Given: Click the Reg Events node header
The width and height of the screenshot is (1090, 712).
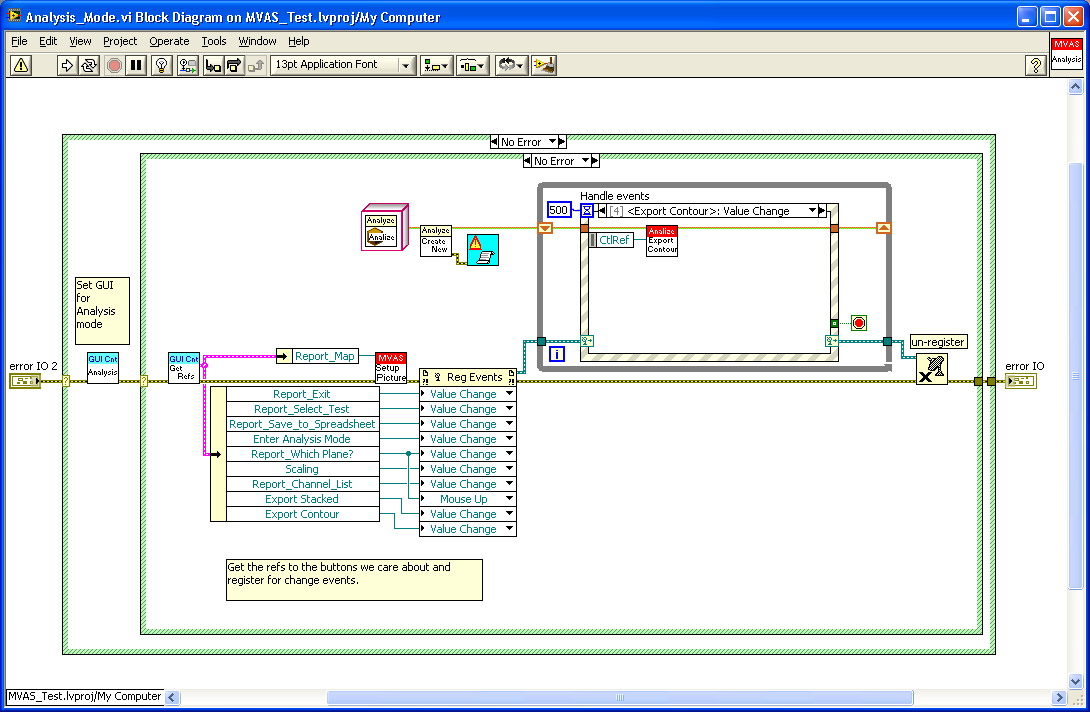Looking at the screenshot, I should tap(467, 377).
